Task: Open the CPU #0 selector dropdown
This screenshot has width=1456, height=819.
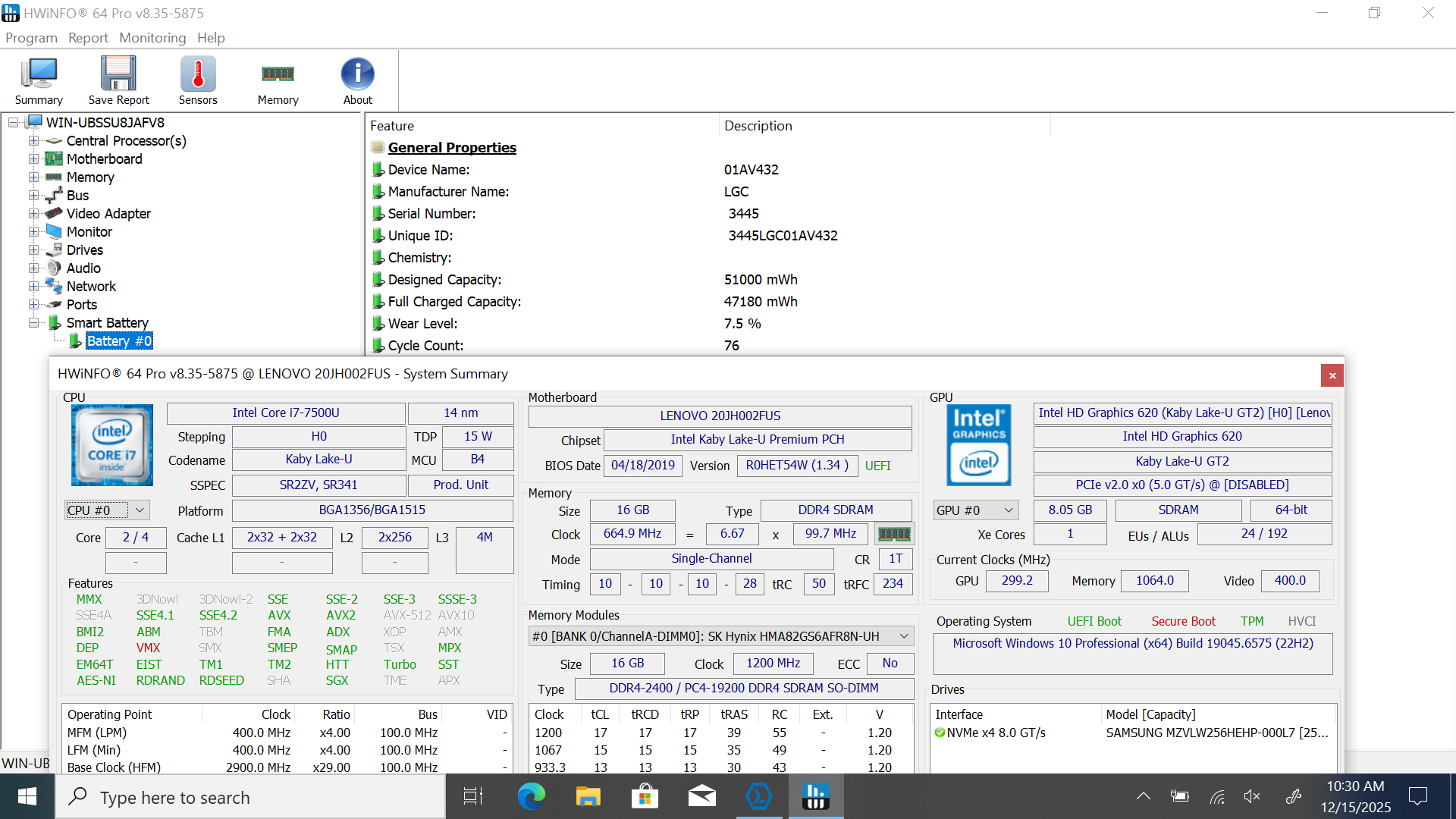Action: tap(106, 510)
